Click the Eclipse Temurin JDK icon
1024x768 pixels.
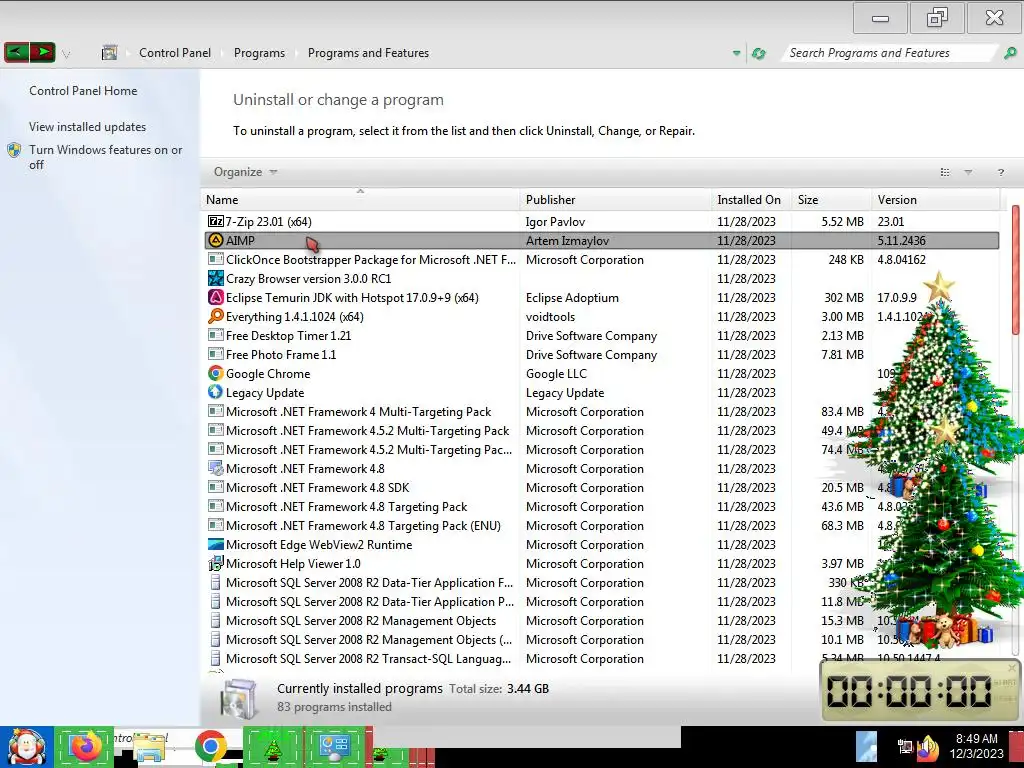click(216, 297)
